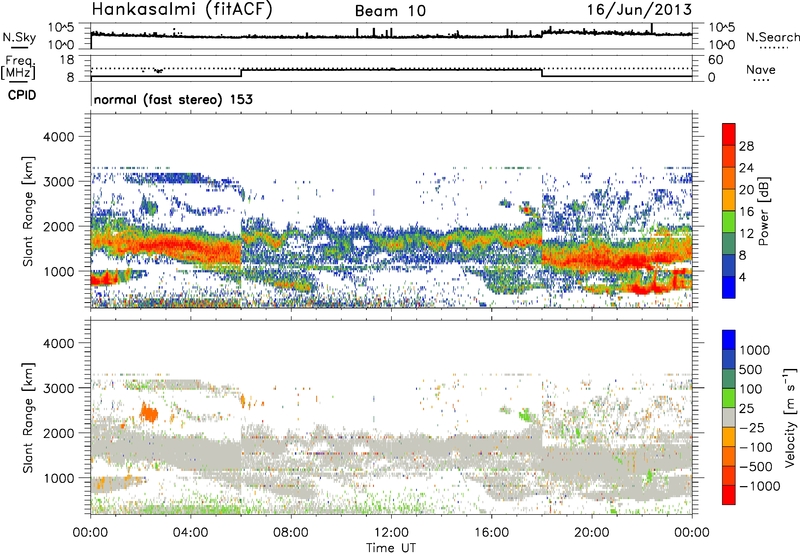
Task: Click the 'Nave' legend label
Action: (x=761, y=69)
